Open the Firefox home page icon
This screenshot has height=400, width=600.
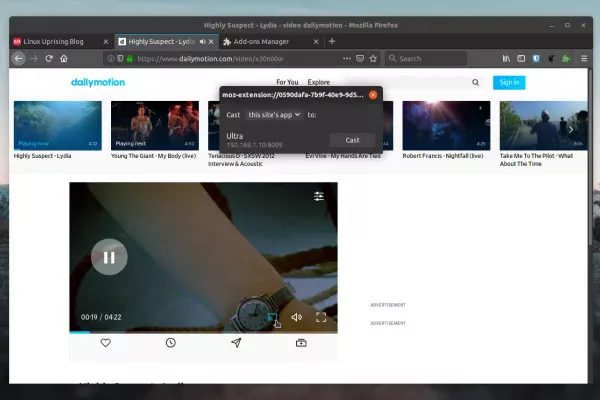(64, 59)
